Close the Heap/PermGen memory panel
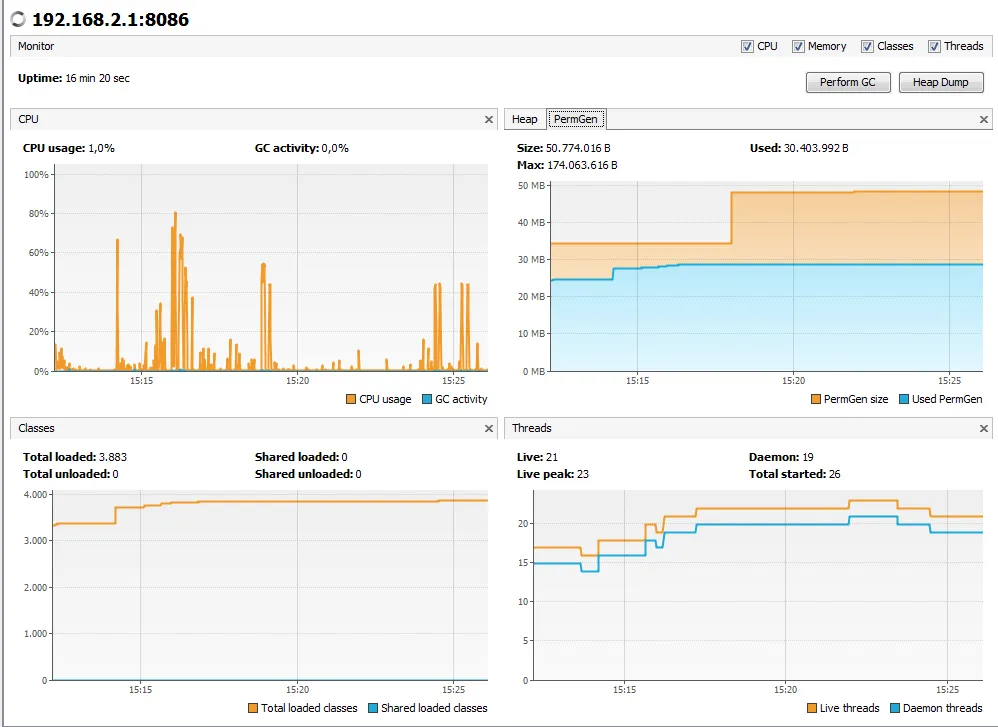 [984, 119]
